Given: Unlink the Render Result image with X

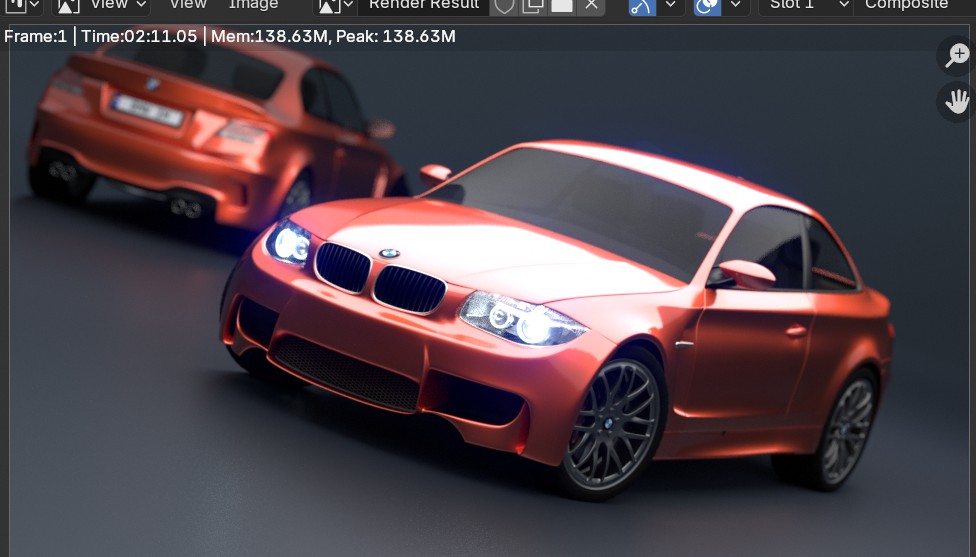Looking at the screenshot, I should [x=591, y=6].
